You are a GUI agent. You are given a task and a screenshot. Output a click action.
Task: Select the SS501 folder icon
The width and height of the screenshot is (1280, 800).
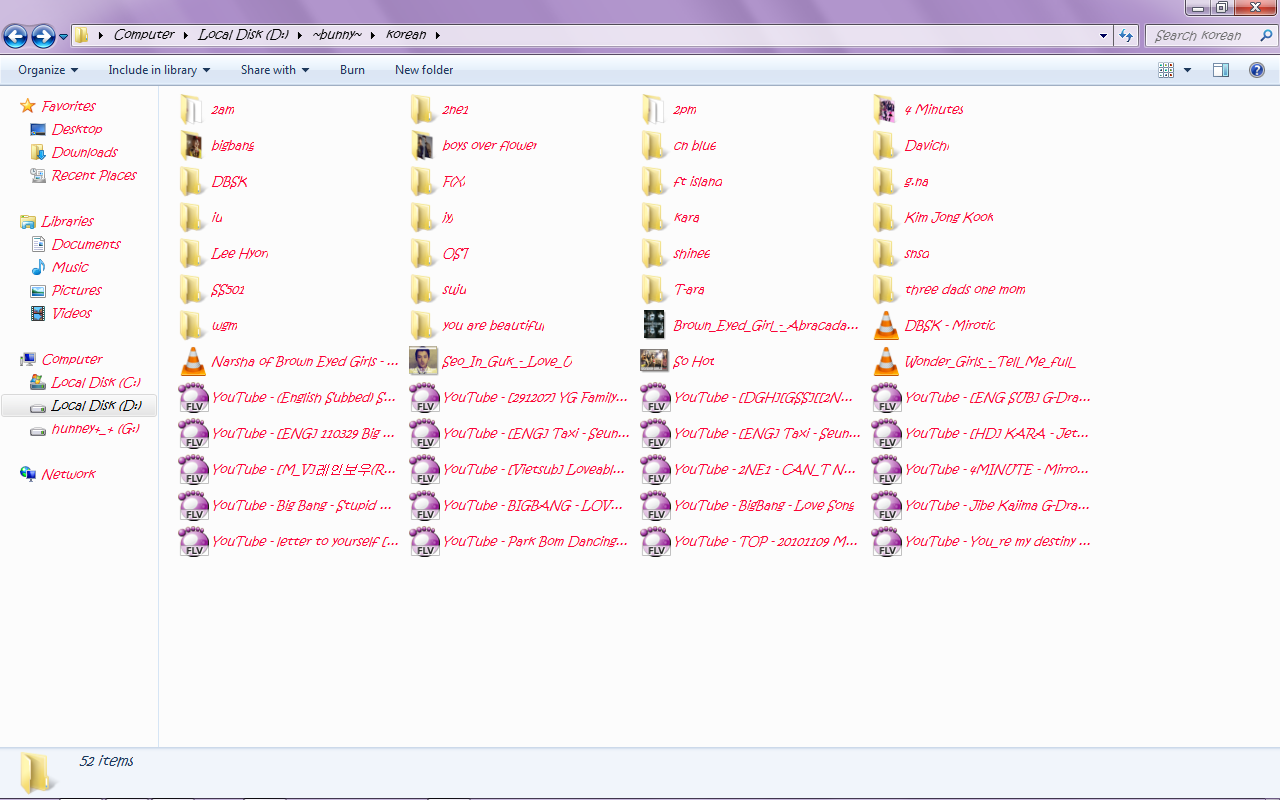[x=191, y=289]
